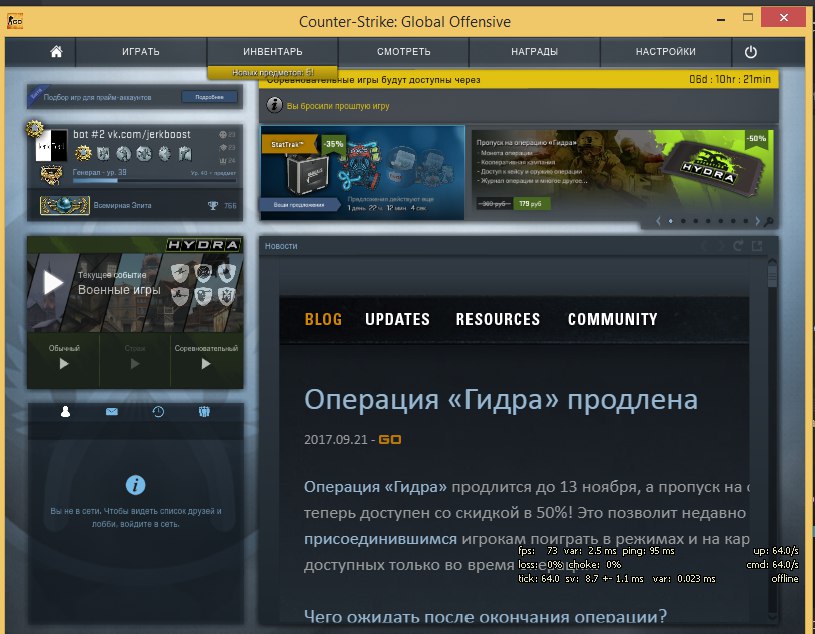Screen dimensions: 815x634
Task: Click the leader commendation icon beside 24
Action: click(223, 161)
